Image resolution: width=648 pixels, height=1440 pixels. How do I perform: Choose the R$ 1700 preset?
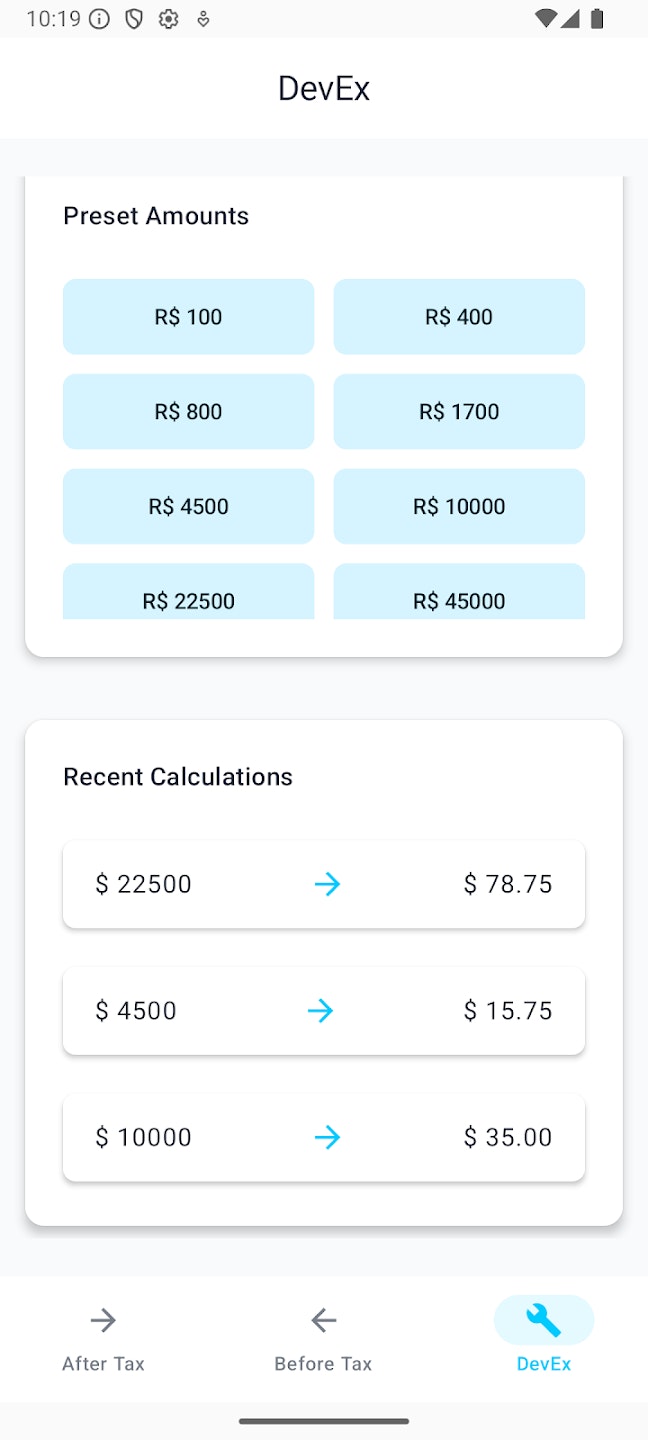click(x=459, y=412)
